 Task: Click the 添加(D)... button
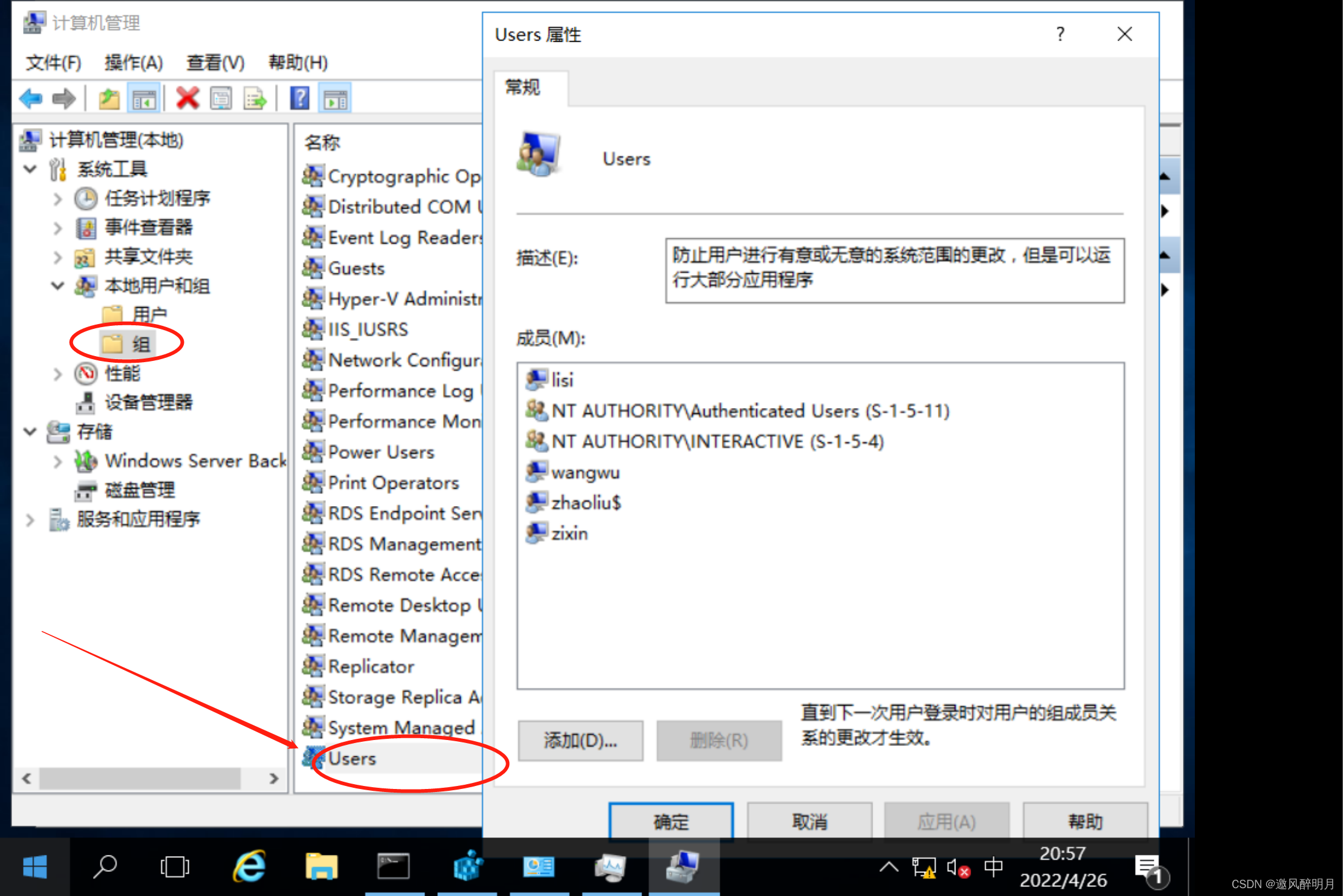[580, 740]
